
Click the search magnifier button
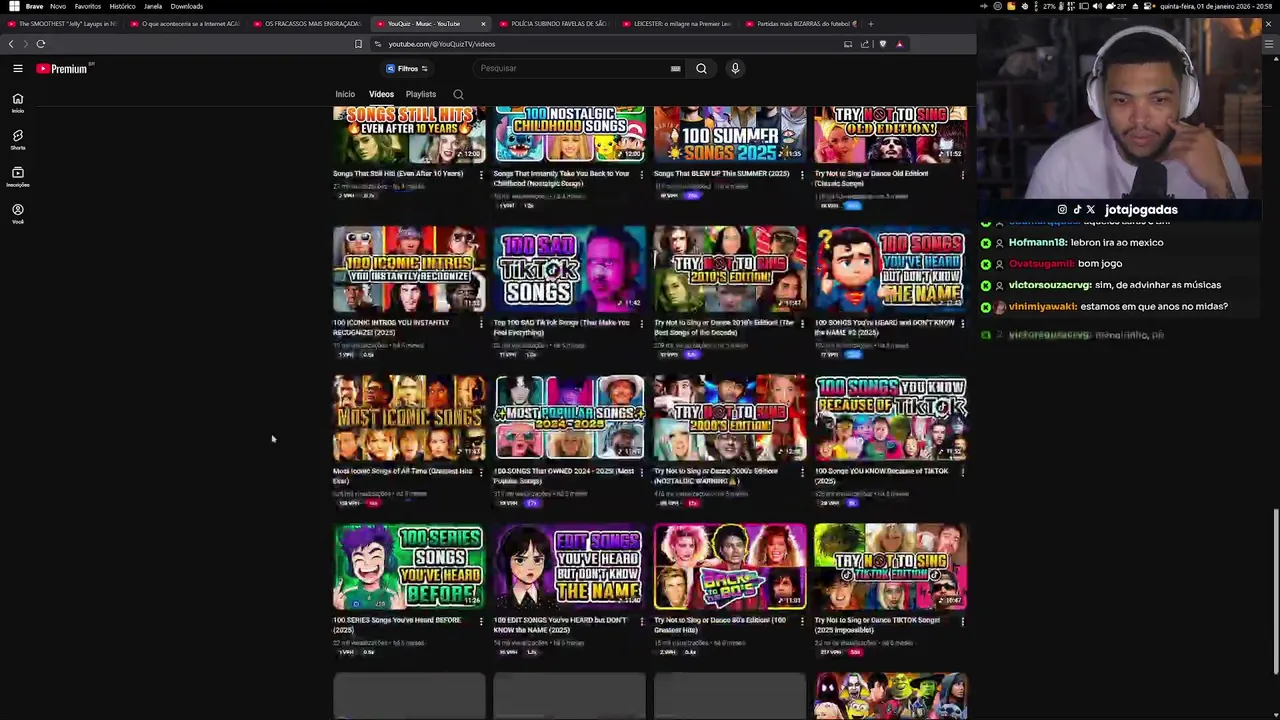click(701, 68)
